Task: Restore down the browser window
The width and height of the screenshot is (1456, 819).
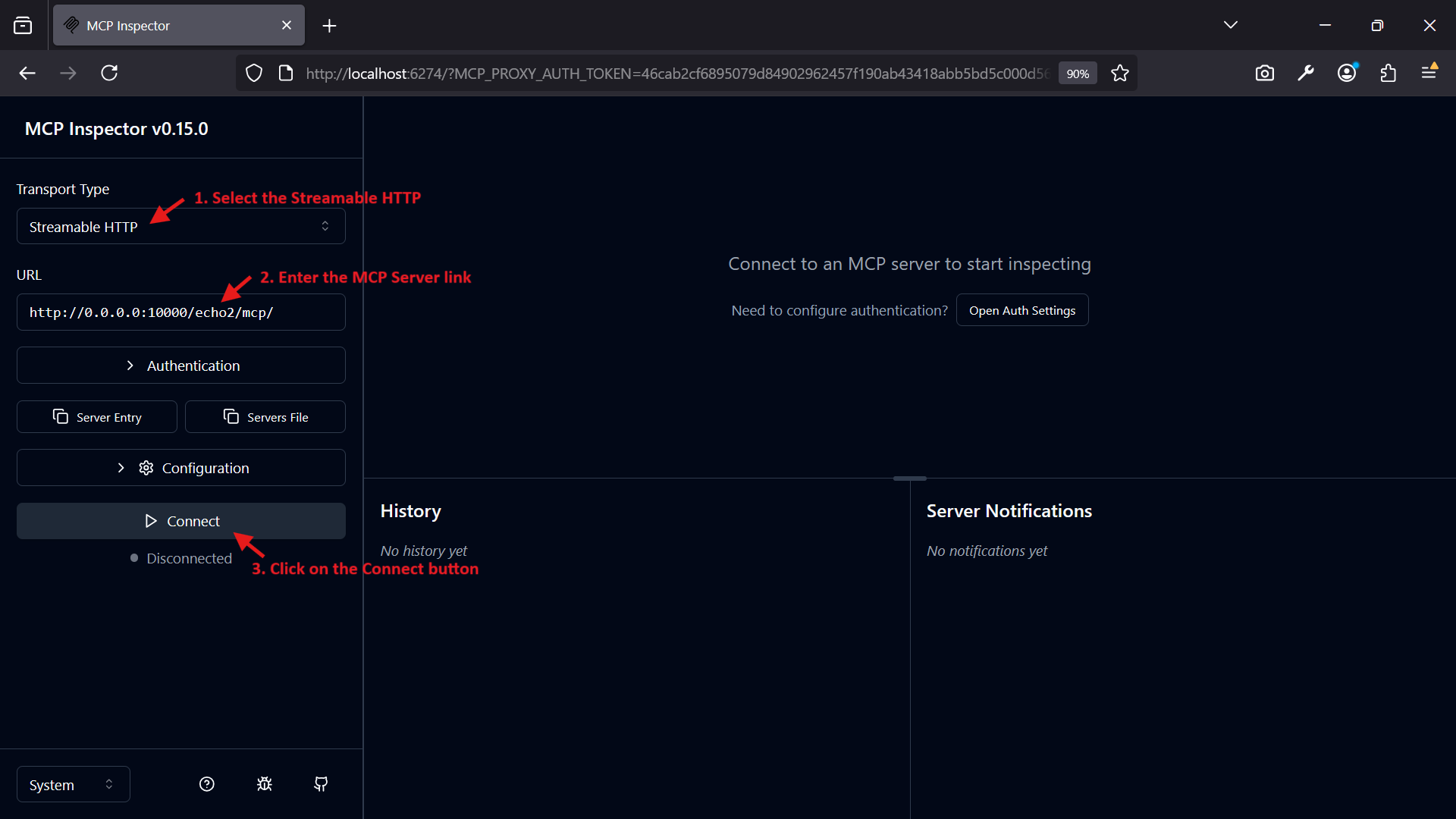Action: [1377, 25]
